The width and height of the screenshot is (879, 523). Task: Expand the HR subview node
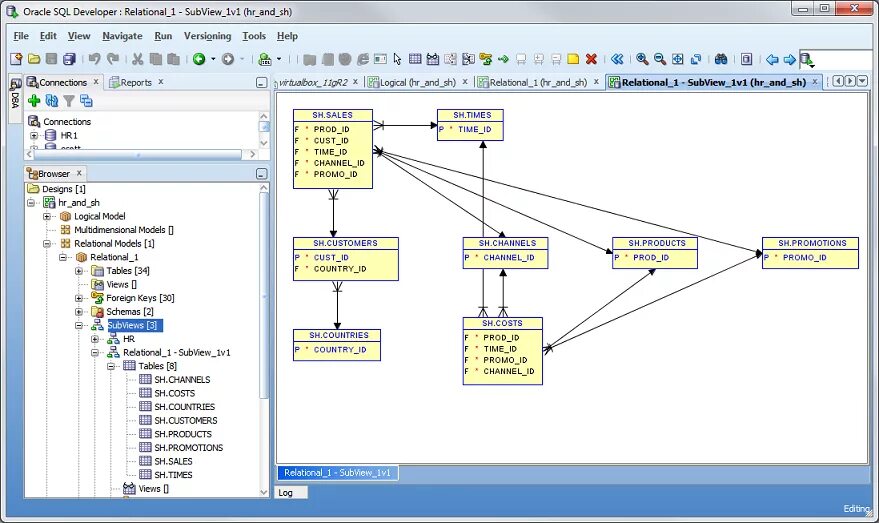coord(95,339)
